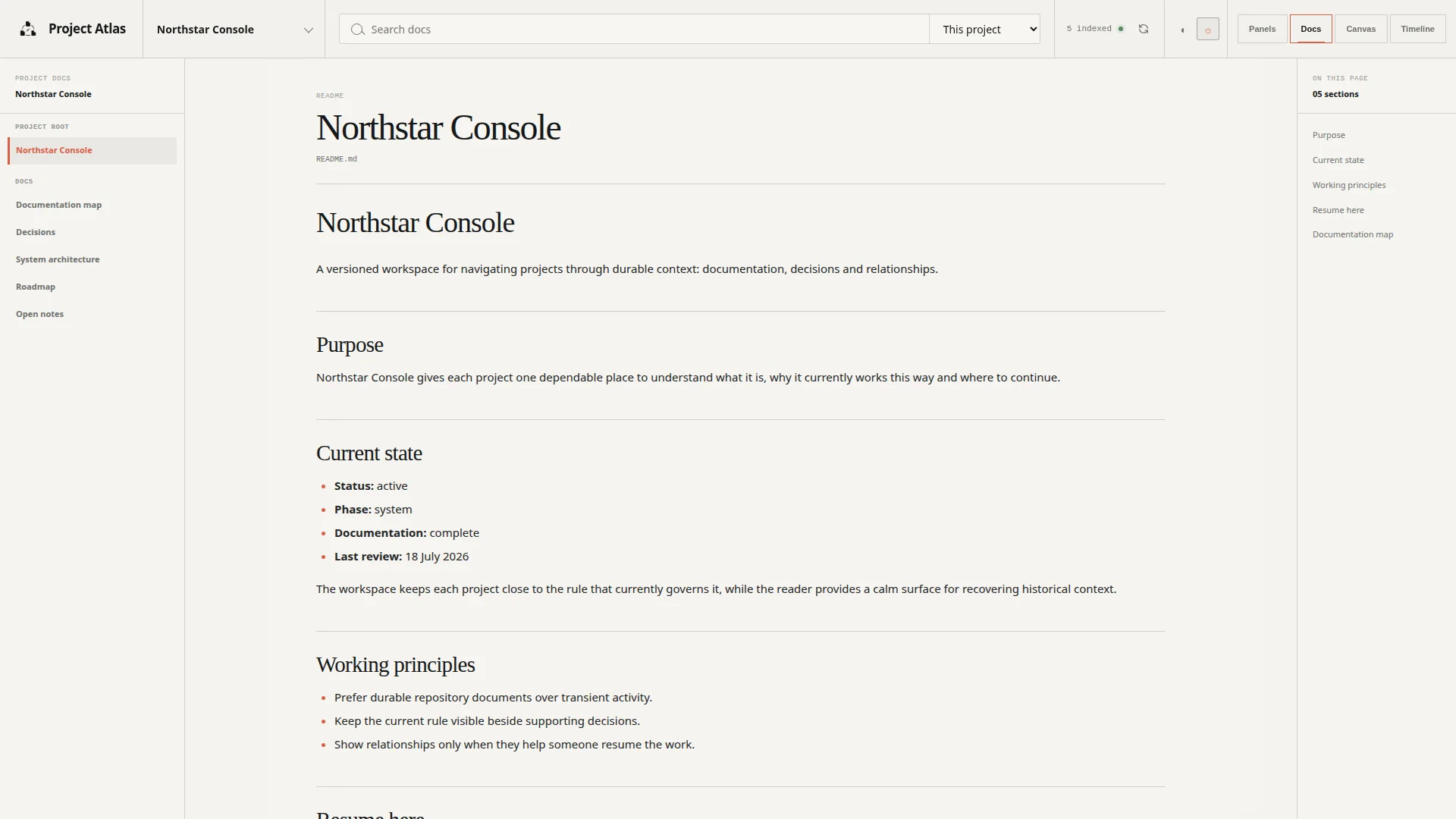Image resolution: width=1456 pixels, height=819 pixels.
Task: Click the Project Atlas title text
Action: pyautogui.click(x=87, y=29)
